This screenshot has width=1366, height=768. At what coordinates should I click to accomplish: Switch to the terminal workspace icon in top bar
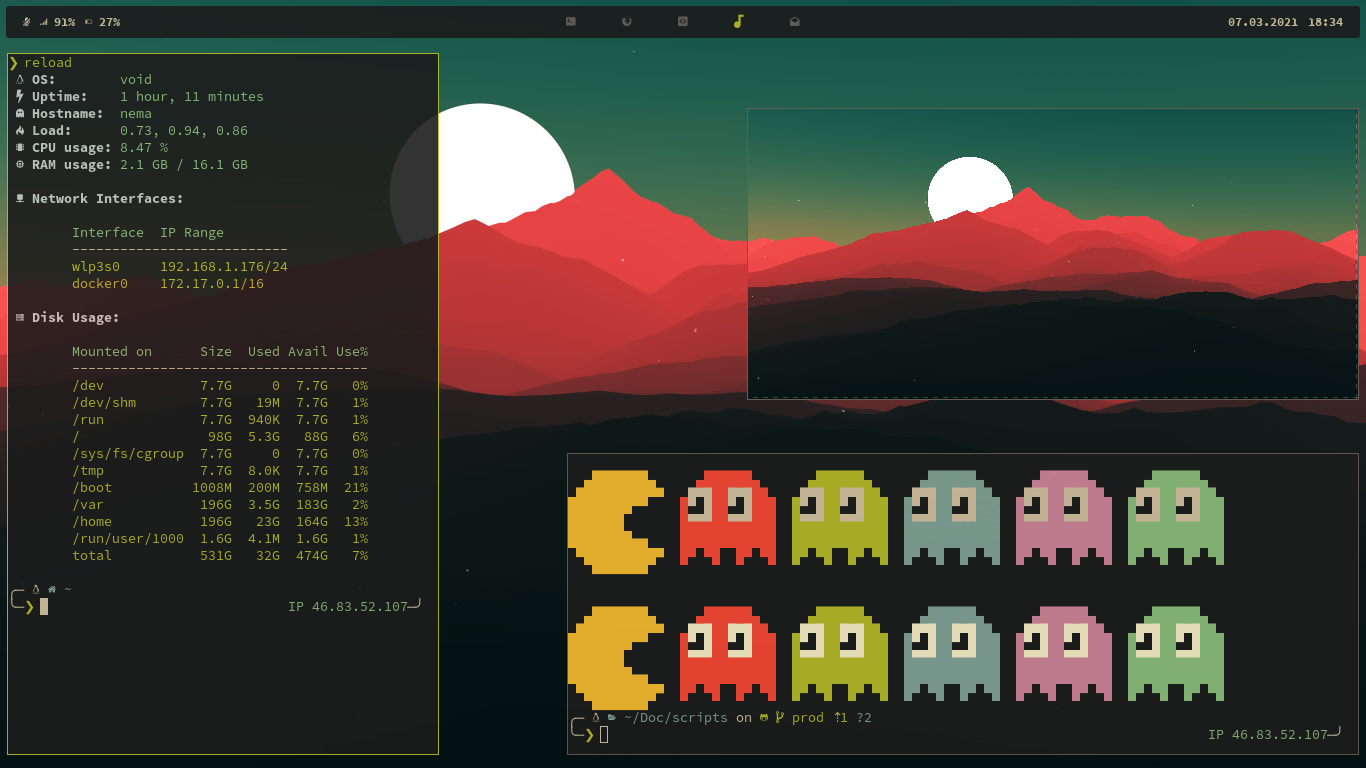[x=571, y=21]
